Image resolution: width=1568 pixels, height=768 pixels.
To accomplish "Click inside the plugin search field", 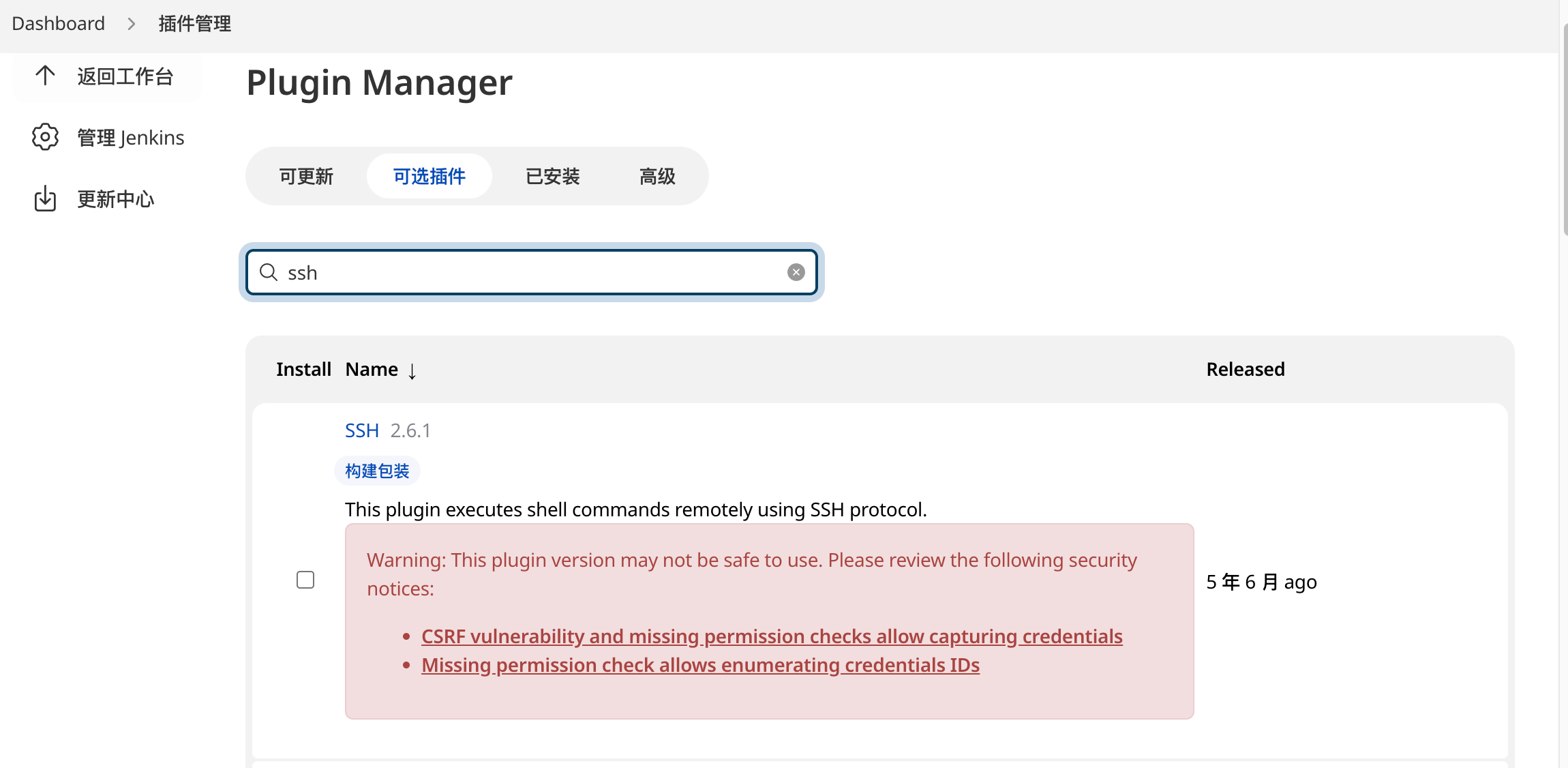I will 532,272.
